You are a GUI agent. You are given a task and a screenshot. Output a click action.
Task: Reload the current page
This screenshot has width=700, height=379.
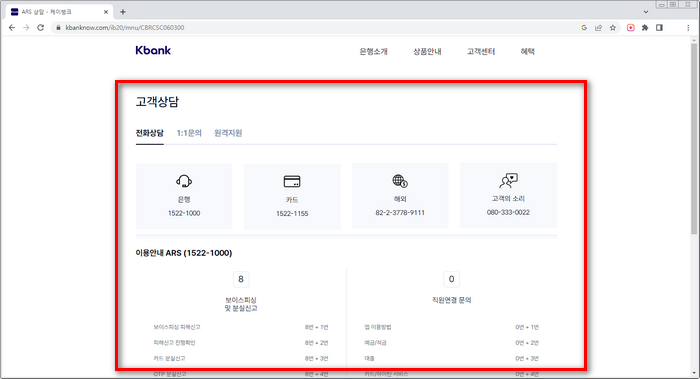41,28
